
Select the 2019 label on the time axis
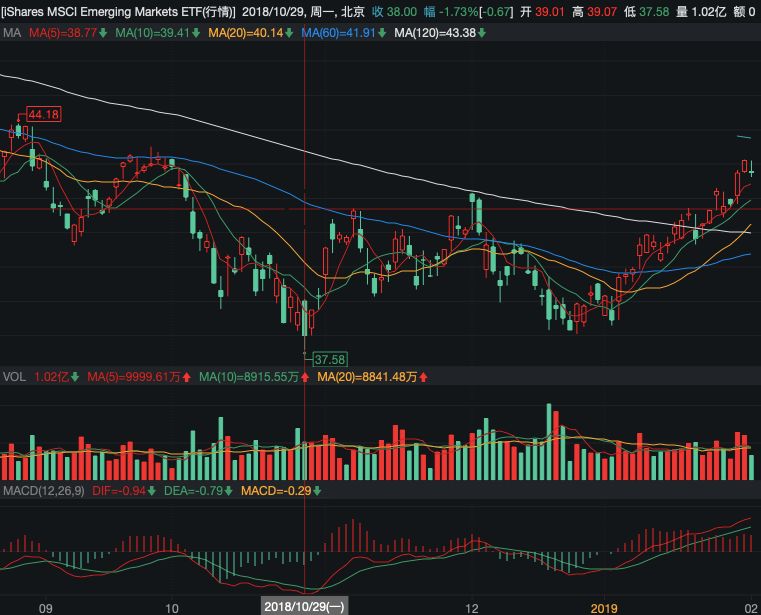(x=604, y=608)
